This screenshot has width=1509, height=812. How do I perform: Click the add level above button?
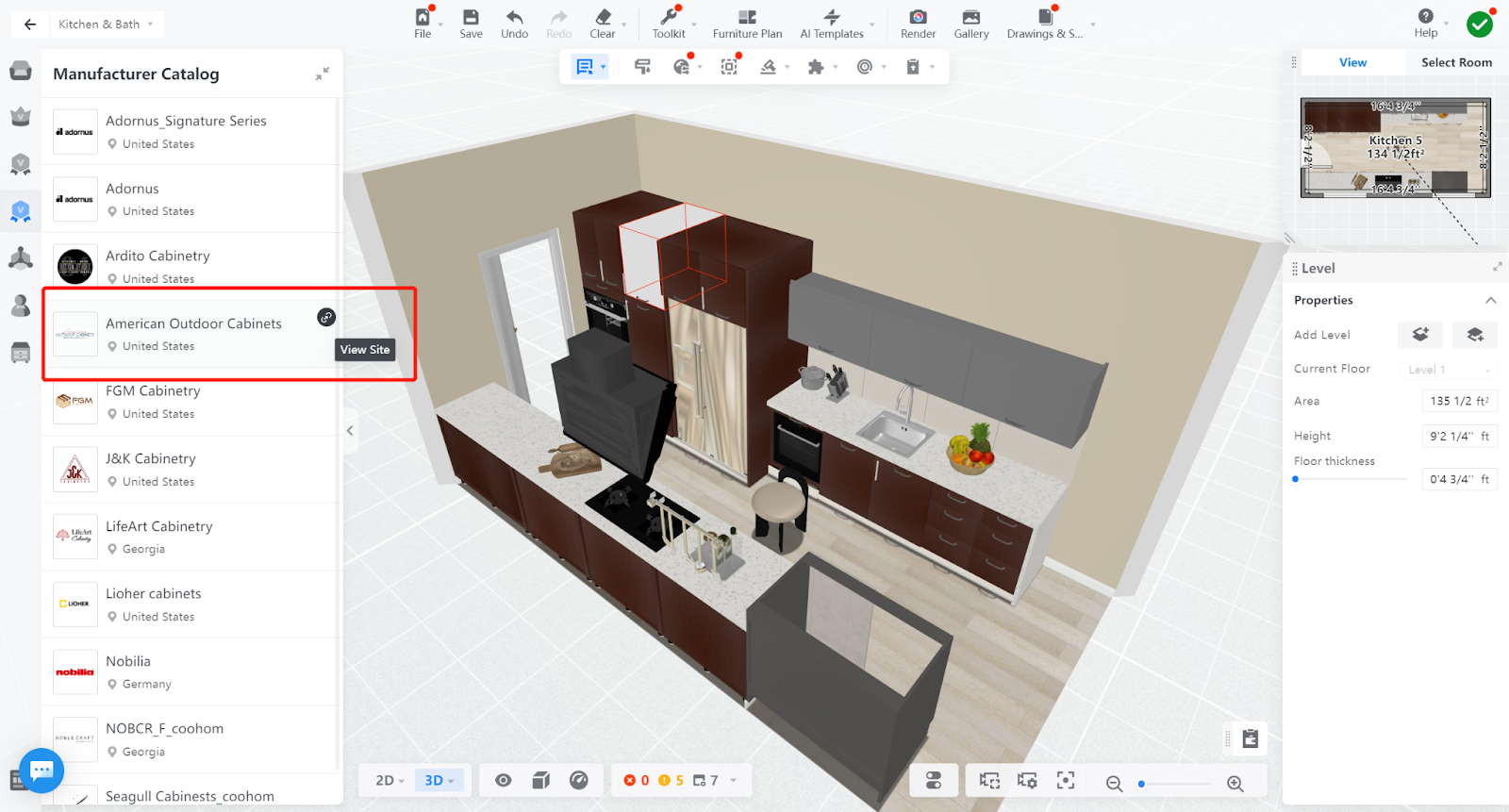pos(1420,335)
